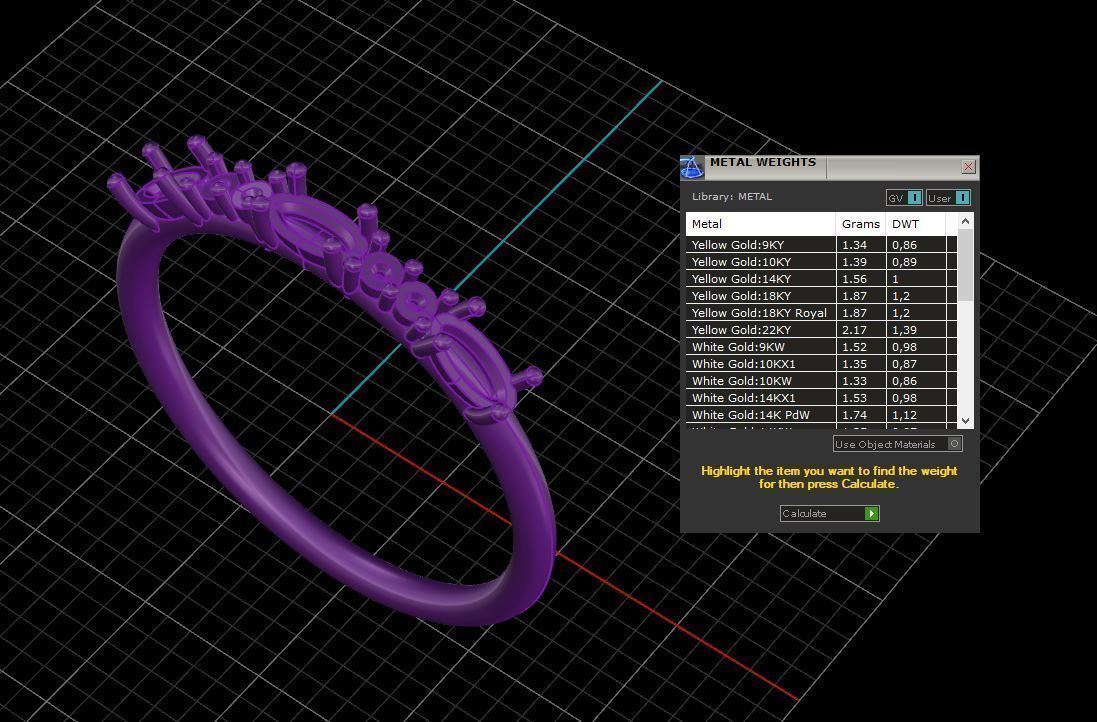Select the Yellow Gold:9KY row

(x=821, y=245)
